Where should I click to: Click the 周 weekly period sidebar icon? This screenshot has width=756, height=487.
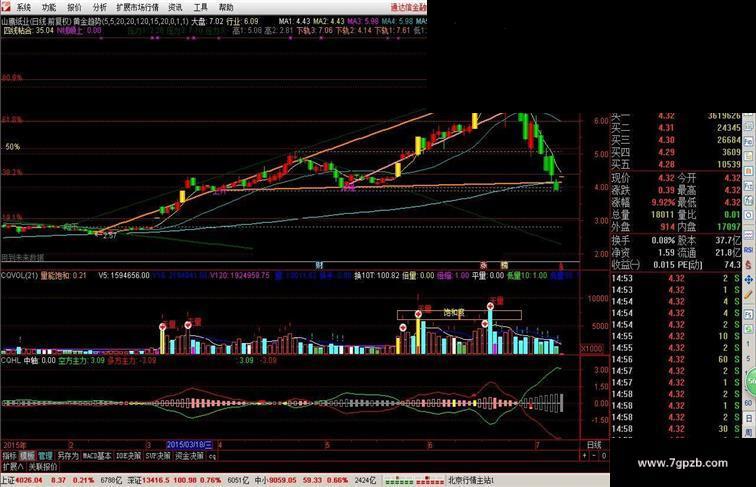[749, 432]
